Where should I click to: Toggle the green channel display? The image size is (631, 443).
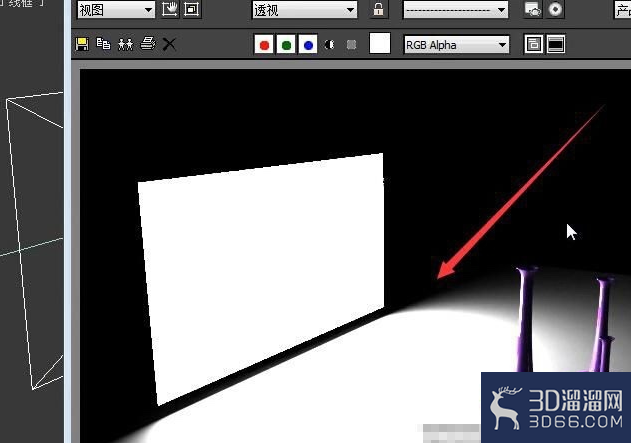tap(286, 44)
